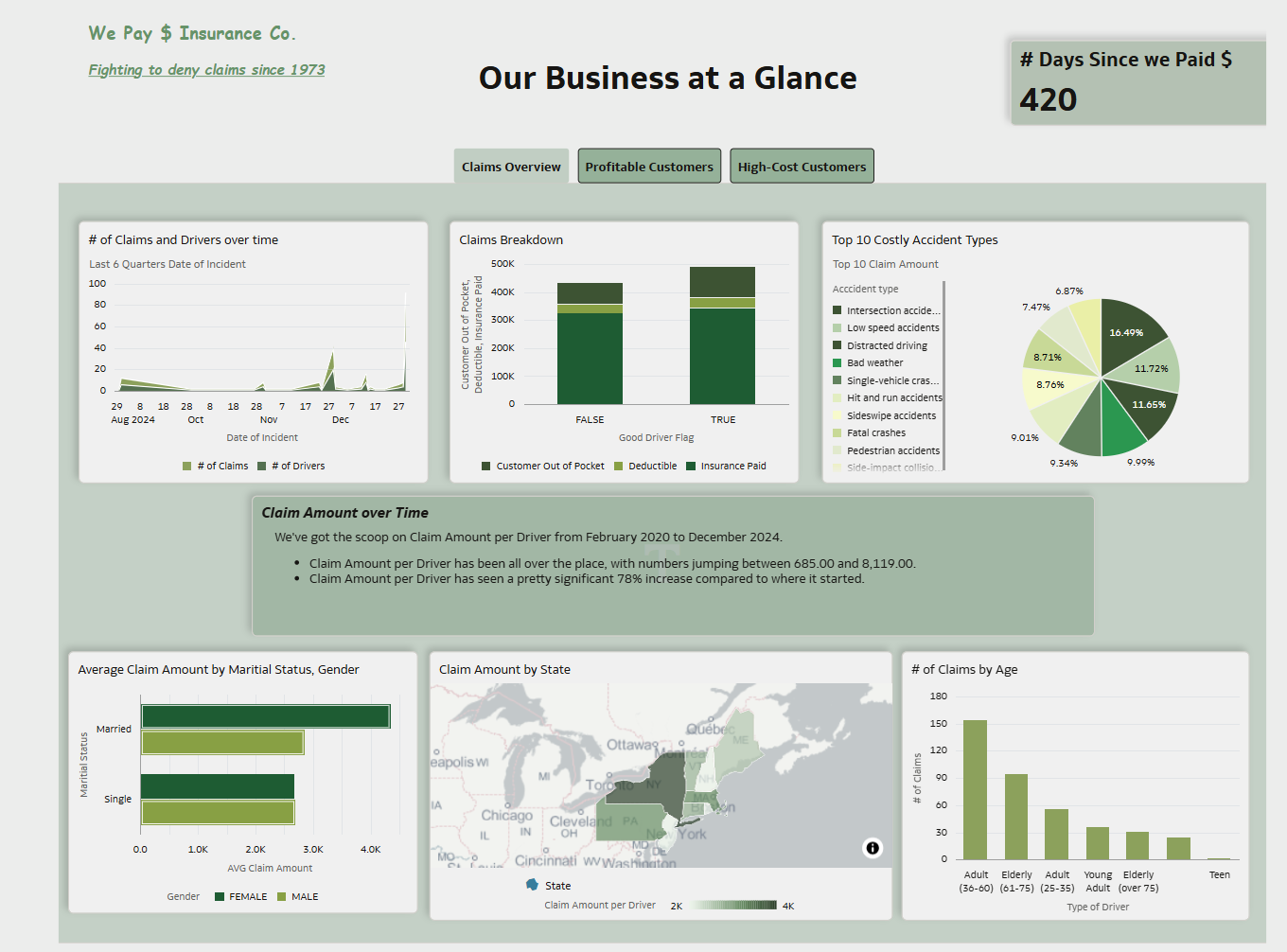
Task: Click the Married MALE bar
Action: (x=222, y=742)
